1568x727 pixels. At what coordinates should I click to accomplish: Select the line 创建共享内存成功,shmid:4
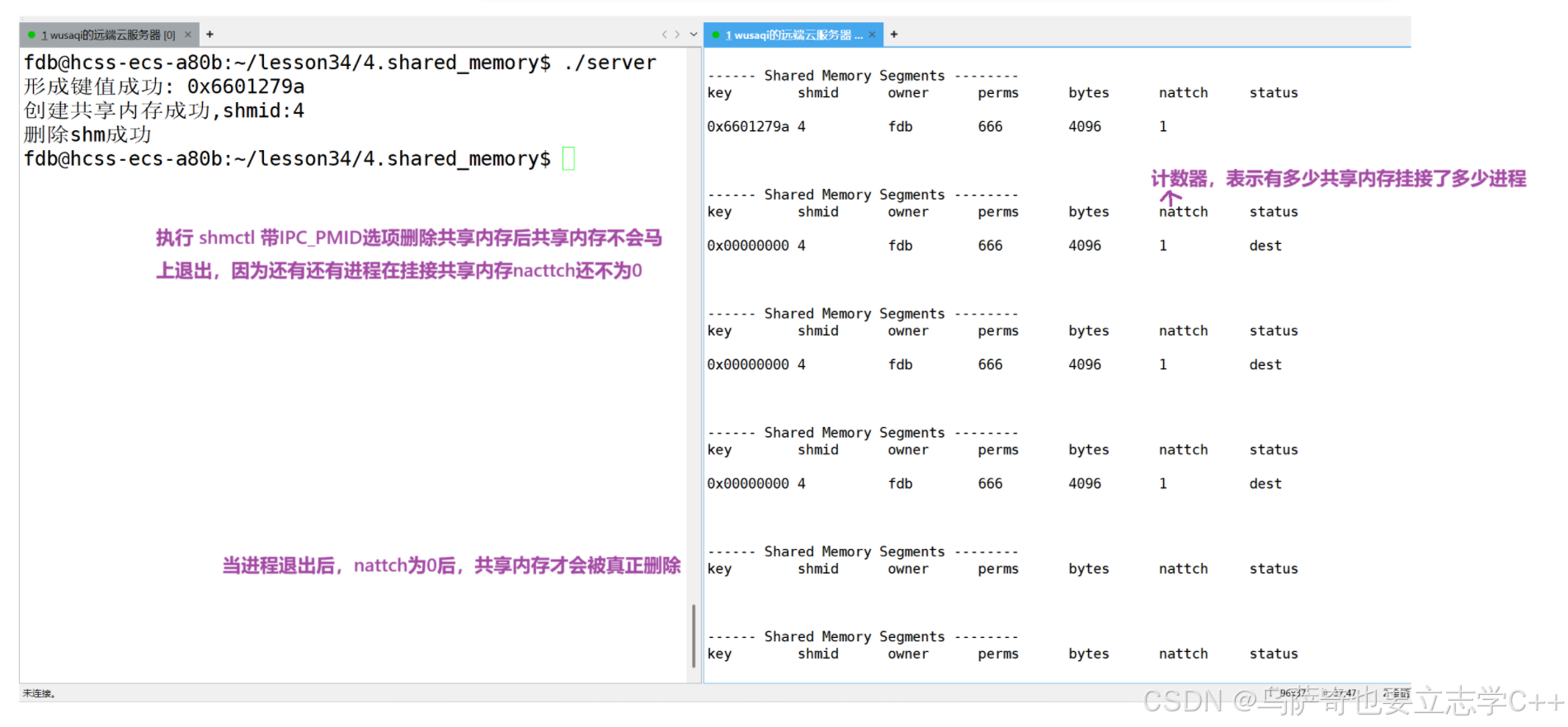[164, 110]
